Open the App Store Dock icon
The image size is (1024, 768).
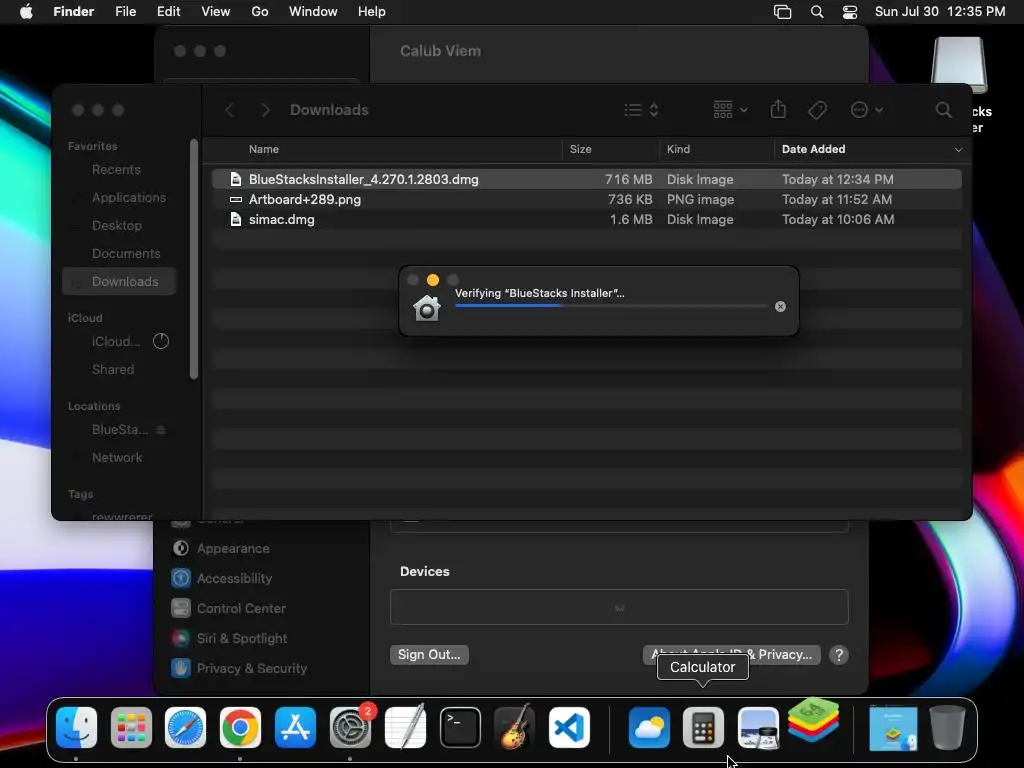pos(295,727)
